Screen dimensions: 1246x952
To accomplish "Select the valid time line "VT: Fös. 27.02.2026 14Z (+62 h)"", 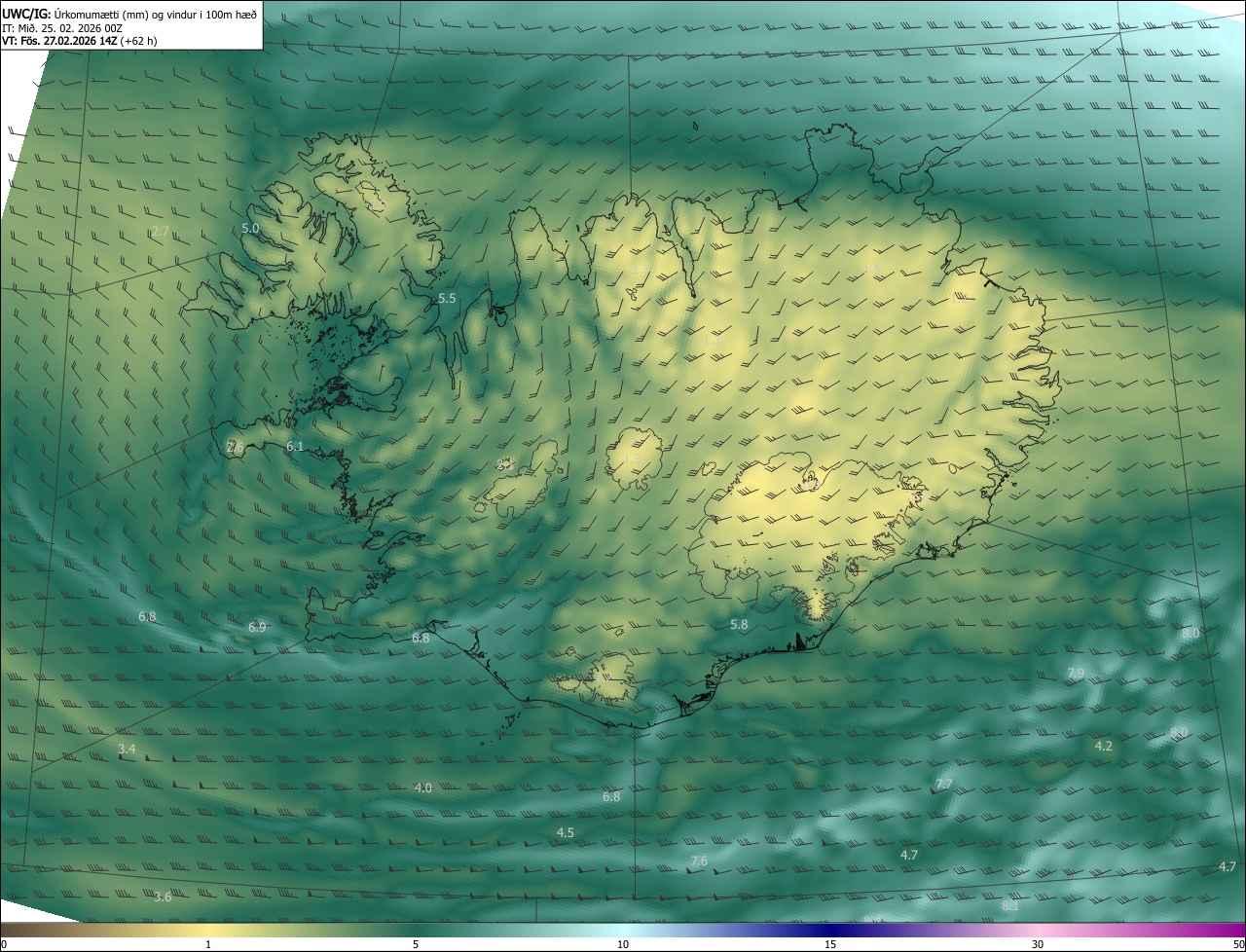I will coord(79,41).
